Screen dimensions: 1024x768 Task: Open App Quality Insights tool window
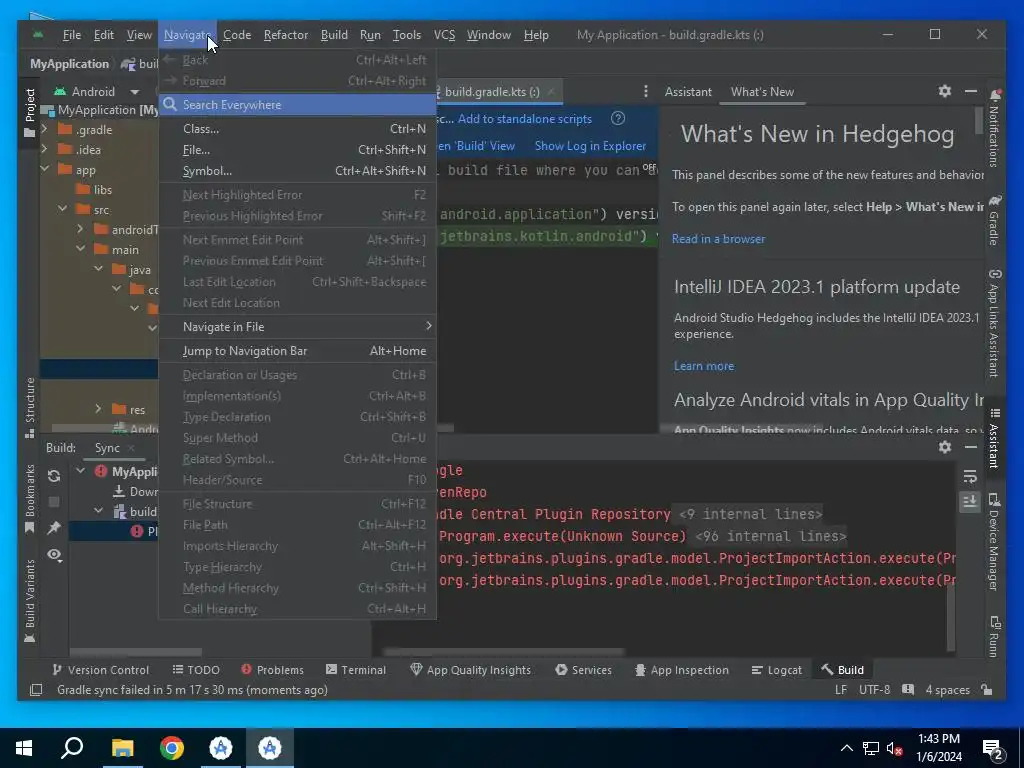470,669
